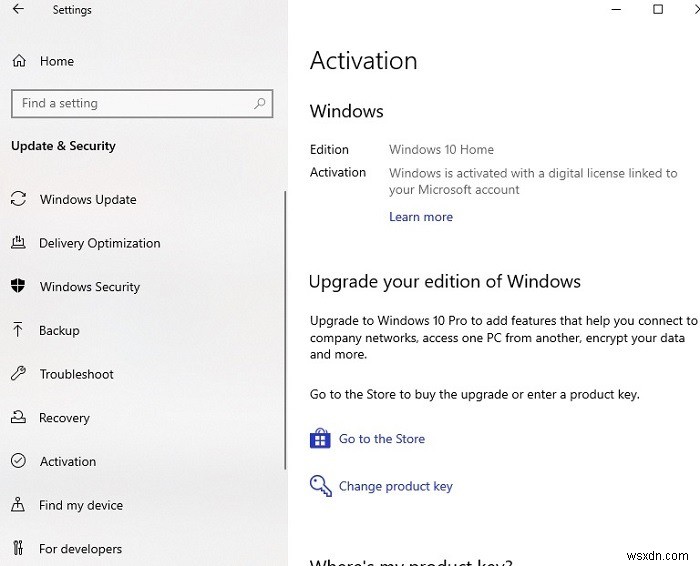This screenshot has width=700, height=566.
Task: Click the Activation checkmark circle icon
Action: pyautogui.click(x=18, y=461)
